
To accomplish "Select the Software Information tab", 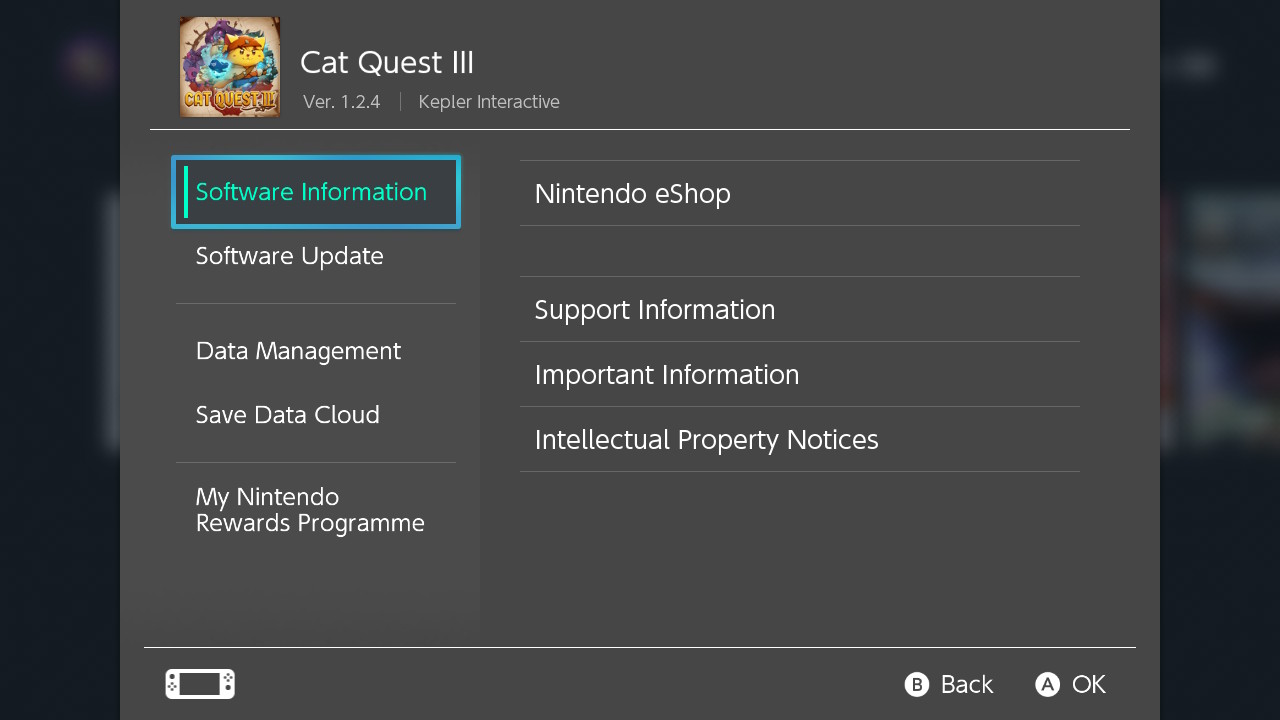I will (x=316, y=192).
